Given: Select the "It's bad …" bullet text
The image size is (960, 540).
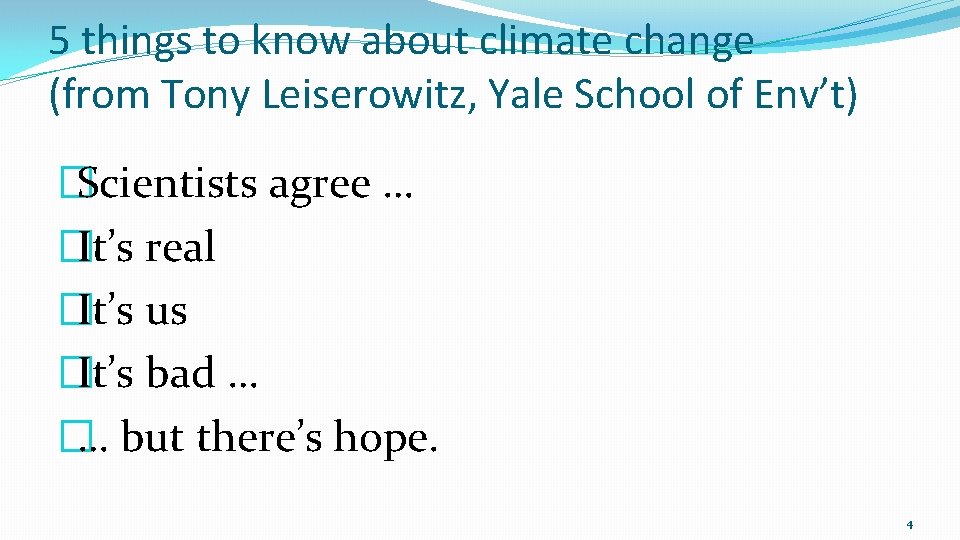Looking at the screenshot, I should click(168, 373).
